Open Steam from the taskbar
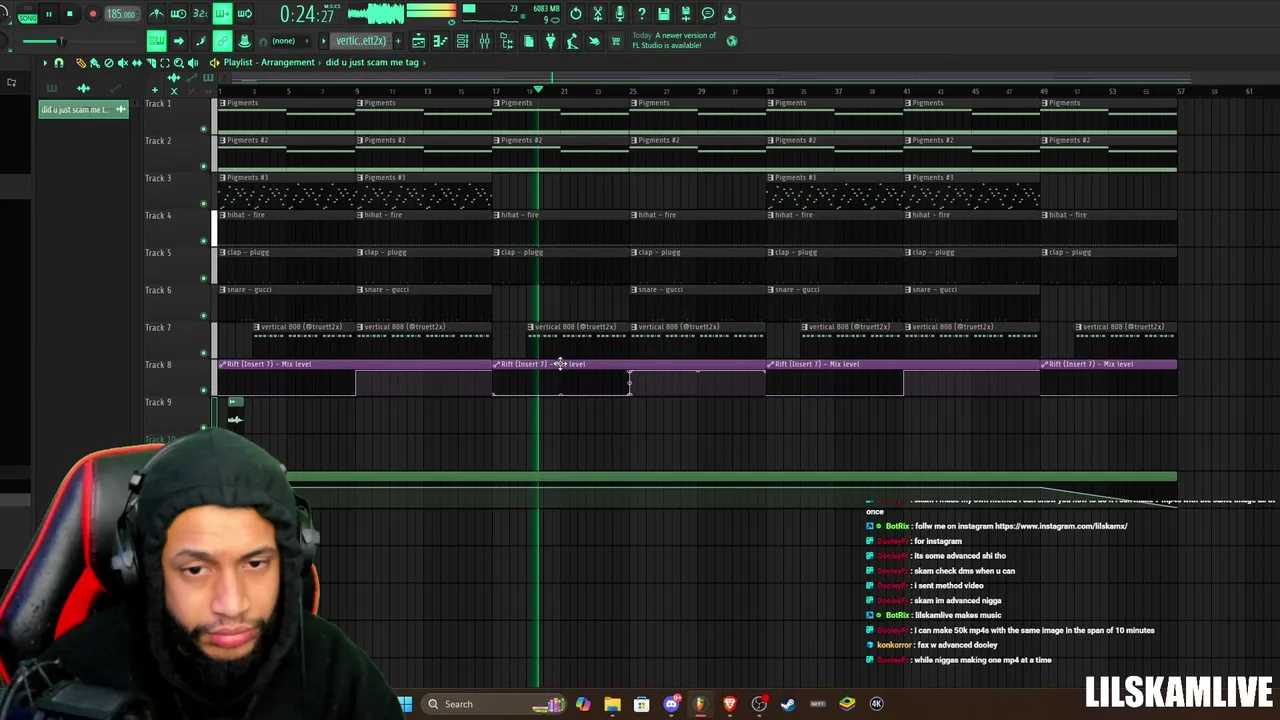This screenshot has width=1280, height=720. (x=788, y=704)
